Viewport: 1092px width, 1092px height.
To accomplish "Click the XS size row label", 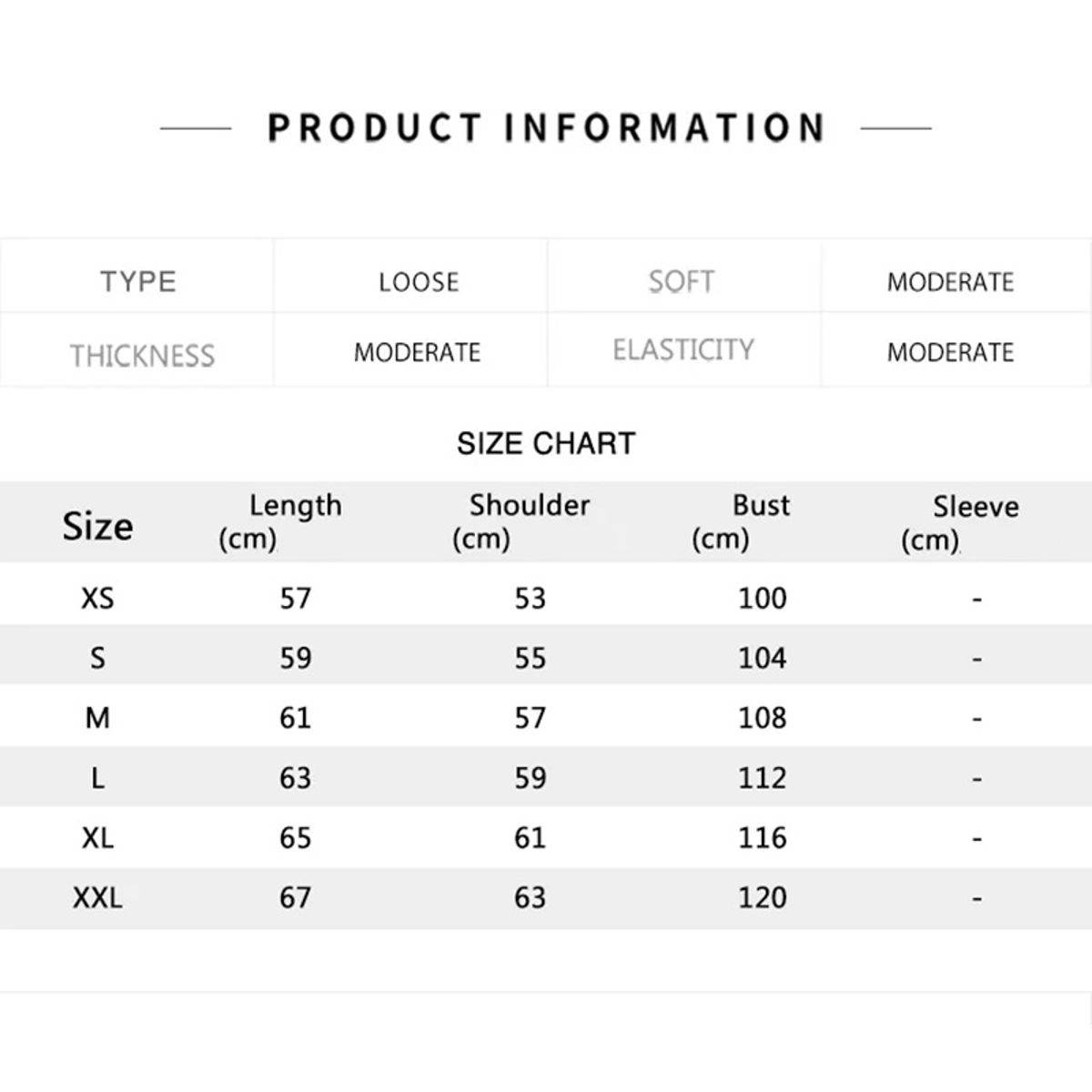I will pyautogui.click(x=97, y=598).
